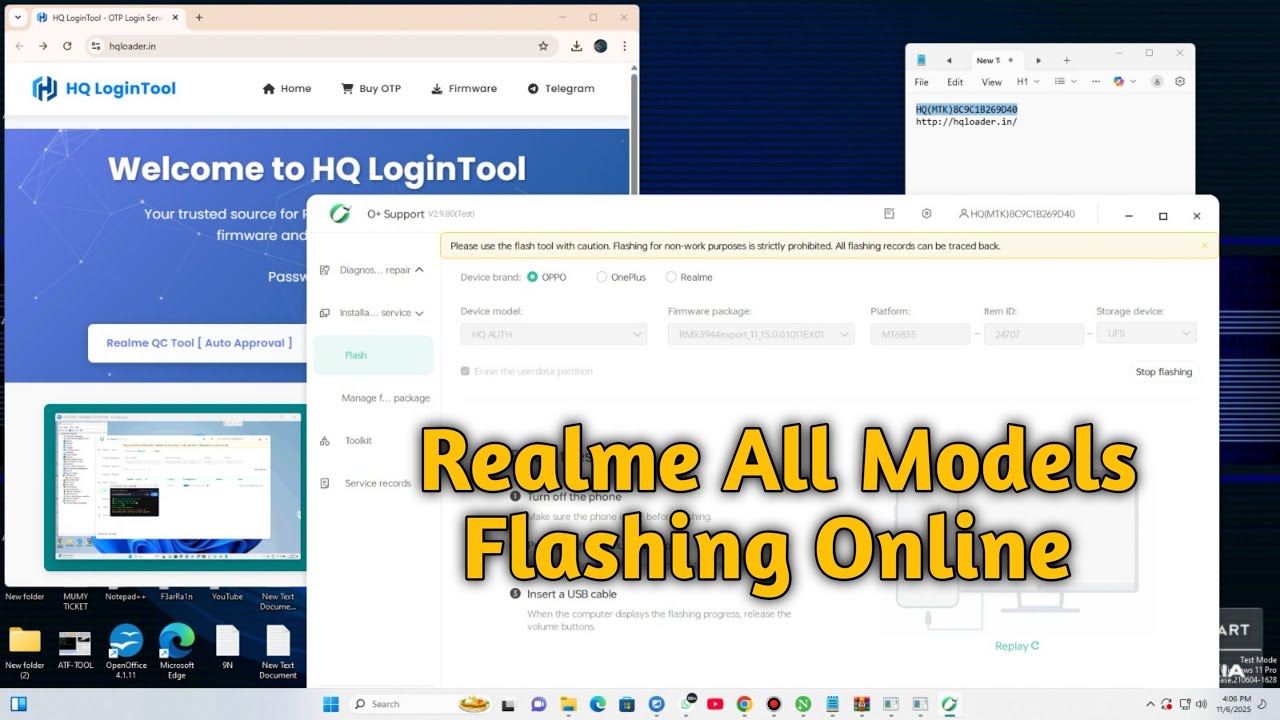The width and height of the screenshot is (1280, 720).
Task: Click the Chrome back arrow
Action: click(19, 46)
